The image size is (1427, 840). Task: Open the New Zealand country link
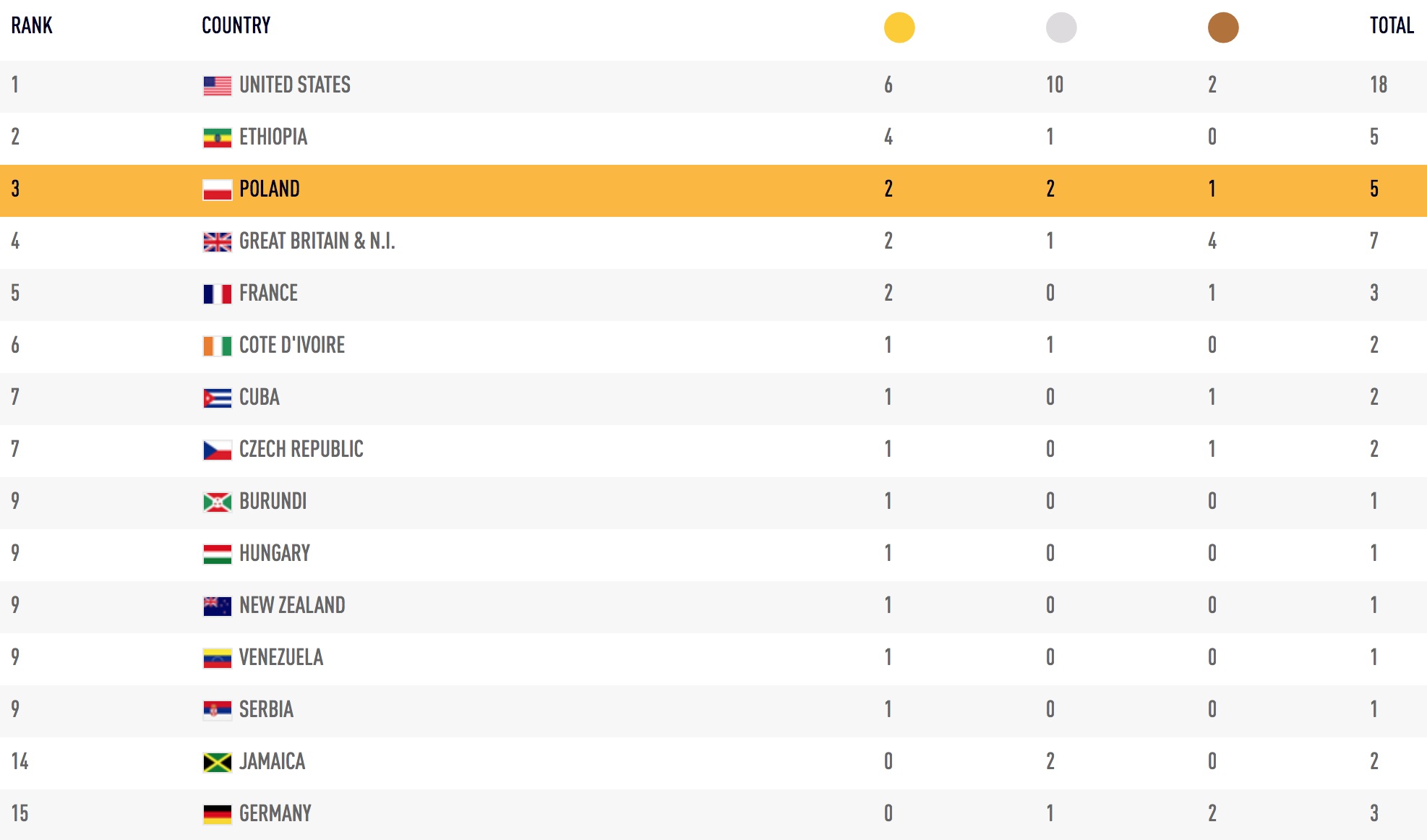[x=292, y=605]
